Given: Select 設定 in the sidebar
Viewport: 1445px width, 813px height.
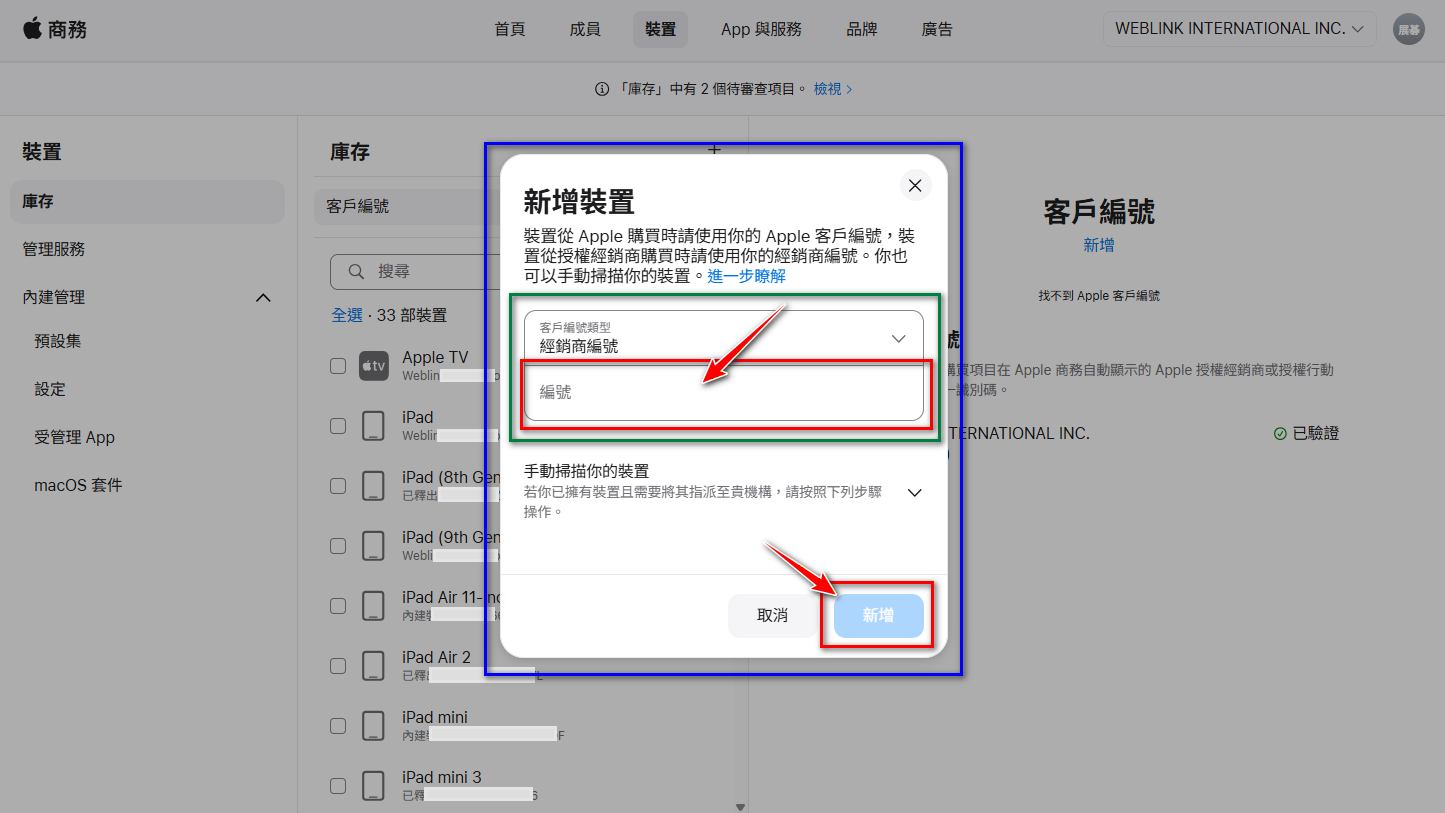Looking at the screenshot, I should pos(50,389).
